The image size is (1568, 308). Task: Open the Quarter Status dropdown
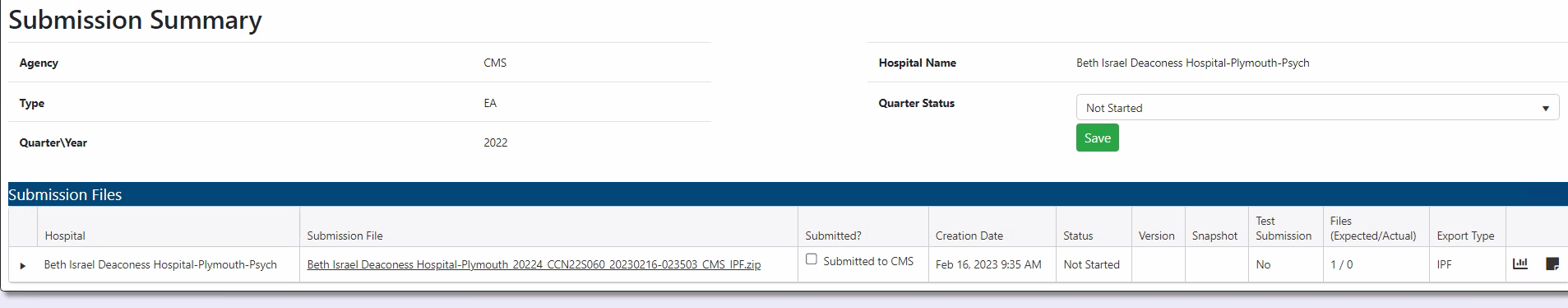[x=1317, y=107]
